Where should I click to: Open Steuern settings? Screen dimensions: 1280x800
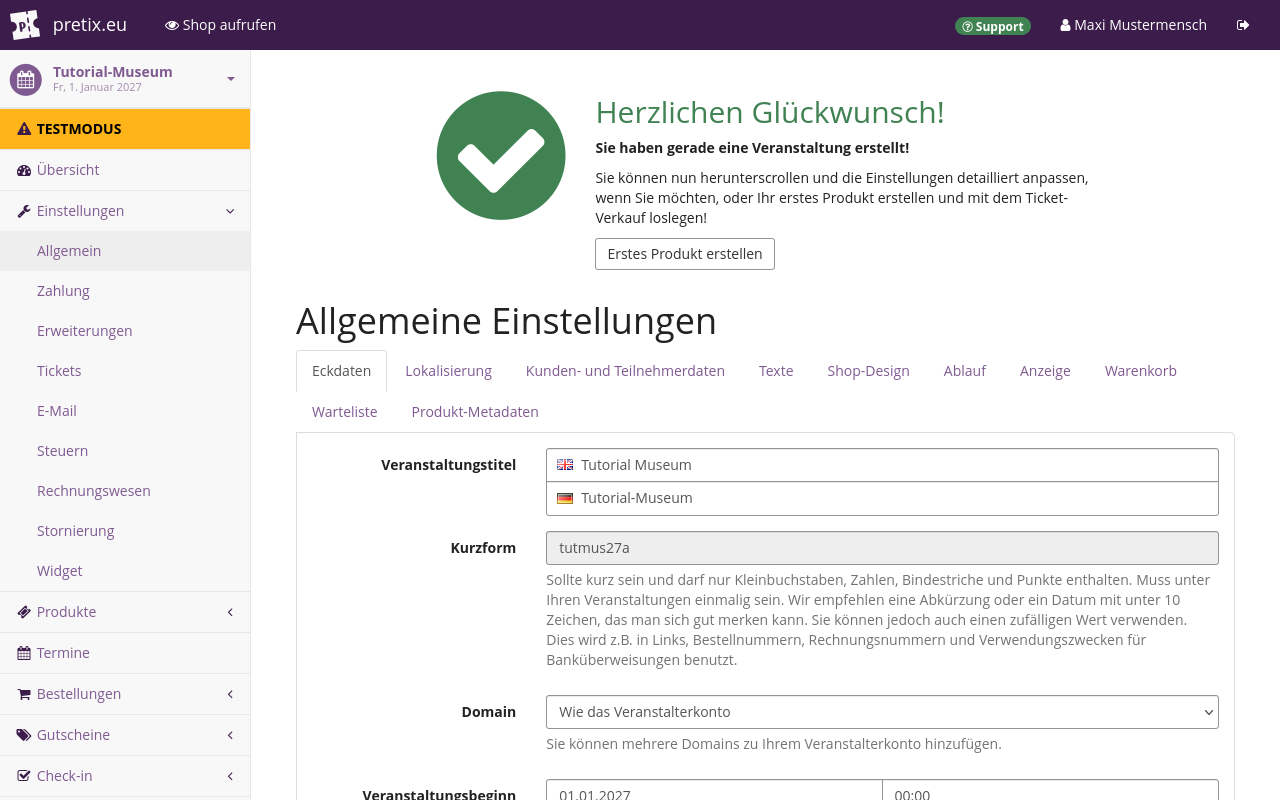125,451
